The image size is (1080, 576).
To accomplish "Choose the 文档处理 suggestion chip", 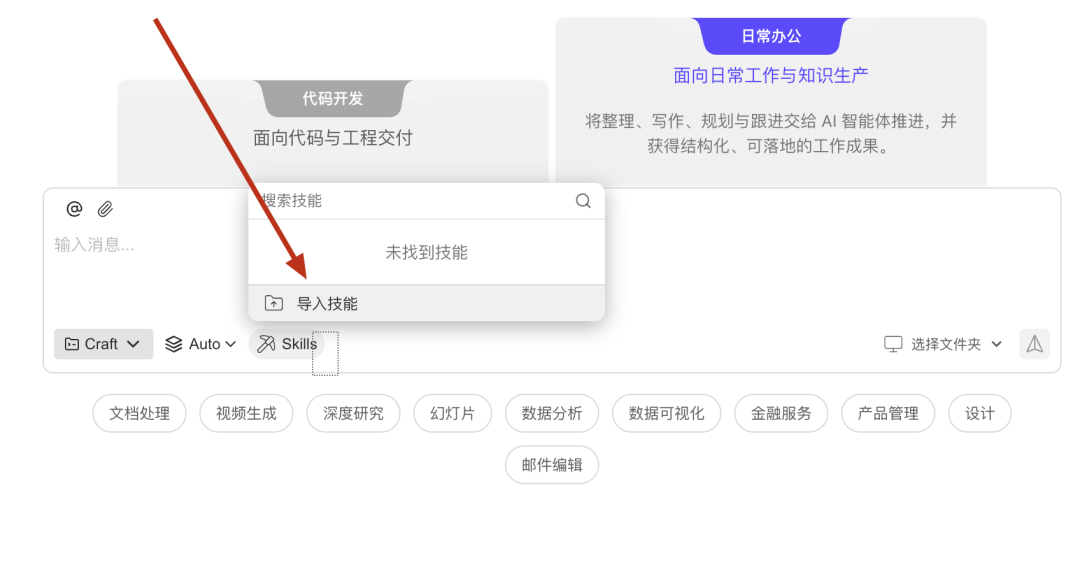I will pyautogui.click(x=139, y=413).
